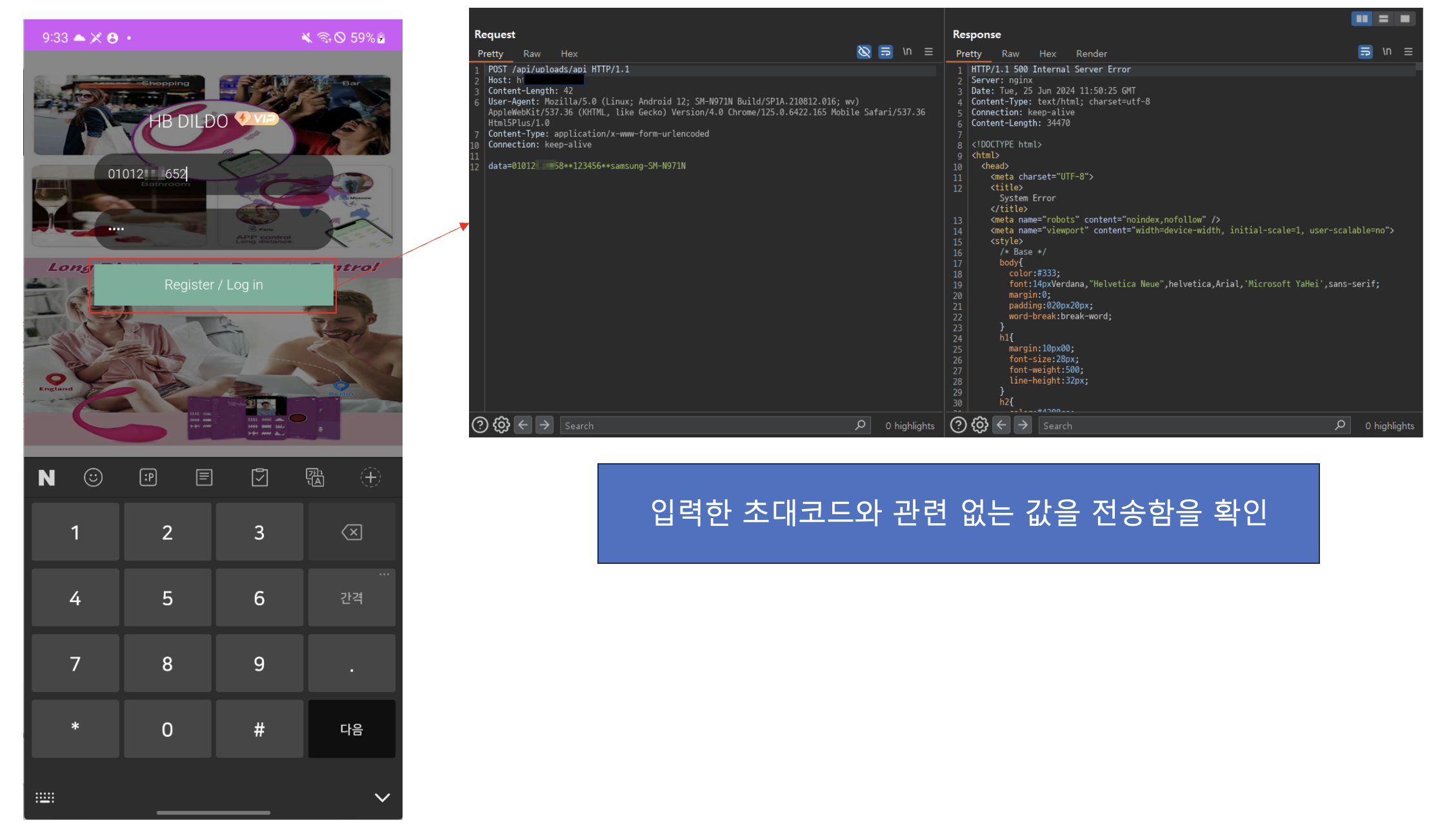Select the top-bottom split layout icon
Viewport: 1449px width, 840px height.
pos(1383,19)
